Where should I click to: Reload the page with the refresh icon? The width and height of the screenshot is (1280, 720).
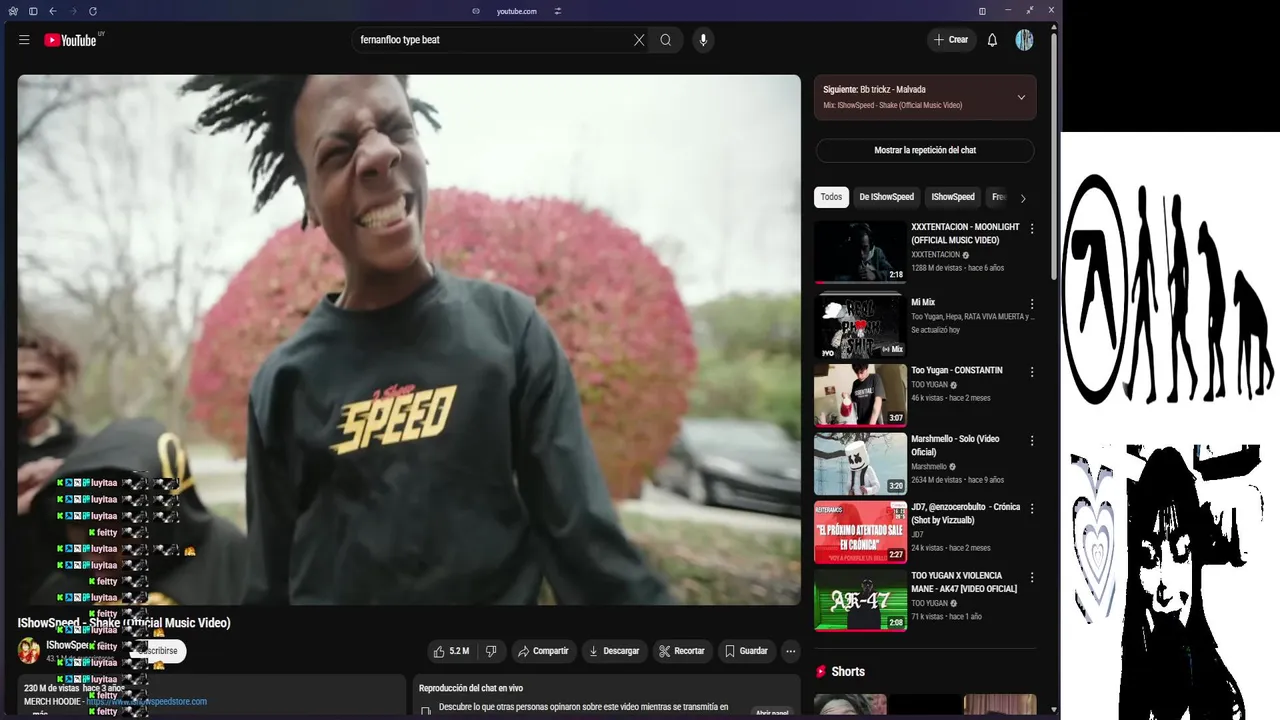(x=93, y=11)
